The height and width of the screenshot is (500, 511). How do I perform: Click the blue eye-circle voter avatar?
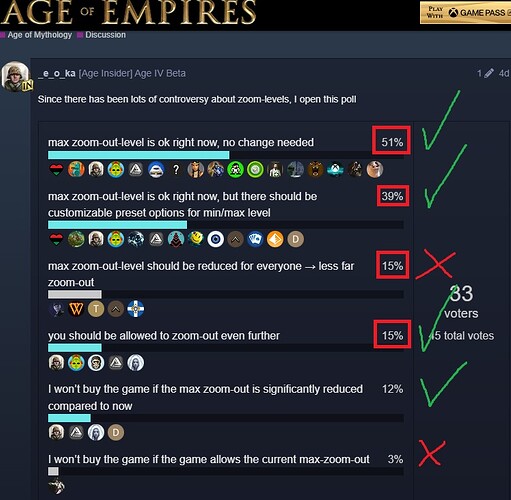(215, 239)
